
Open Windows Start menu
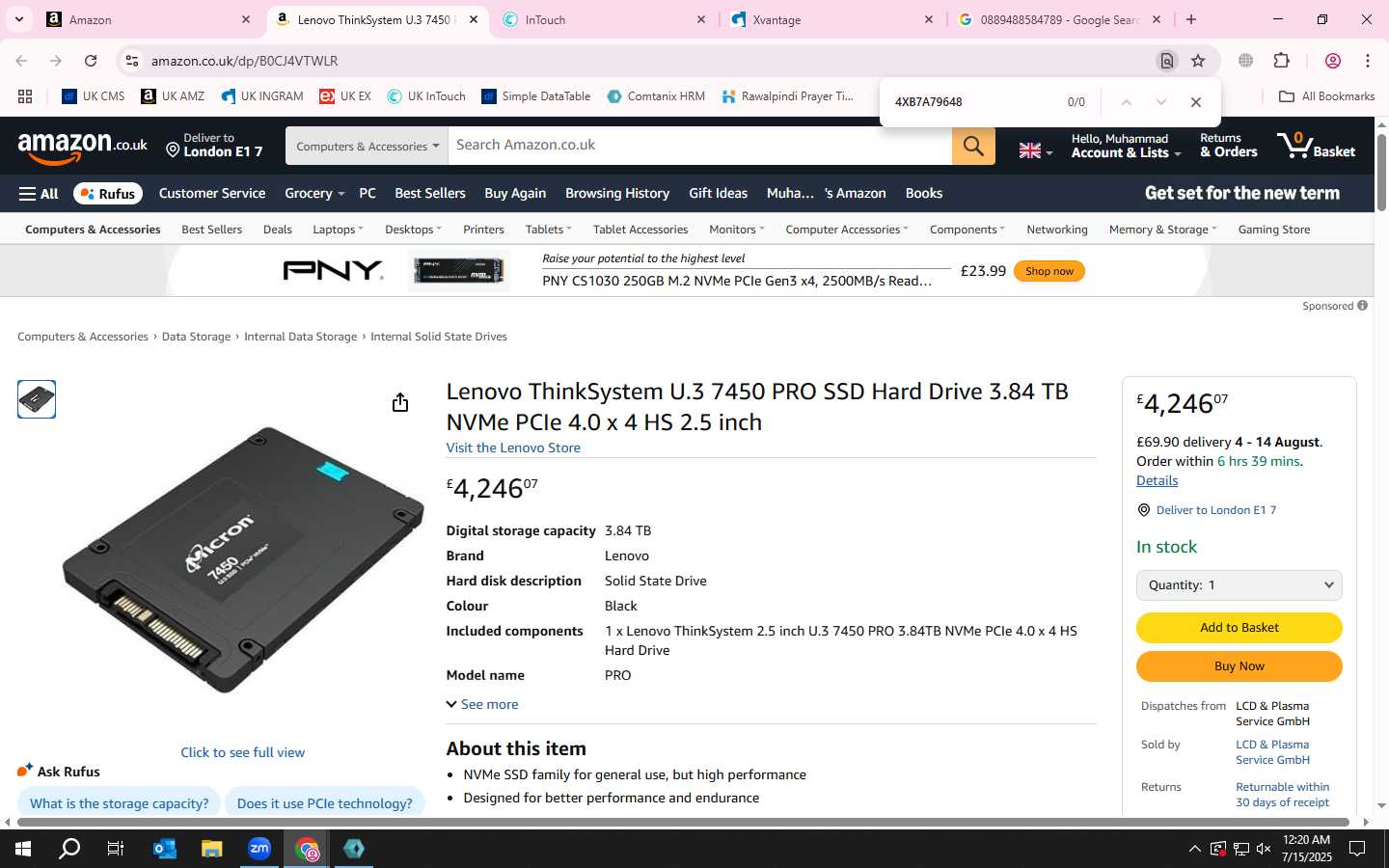(23, 849)
